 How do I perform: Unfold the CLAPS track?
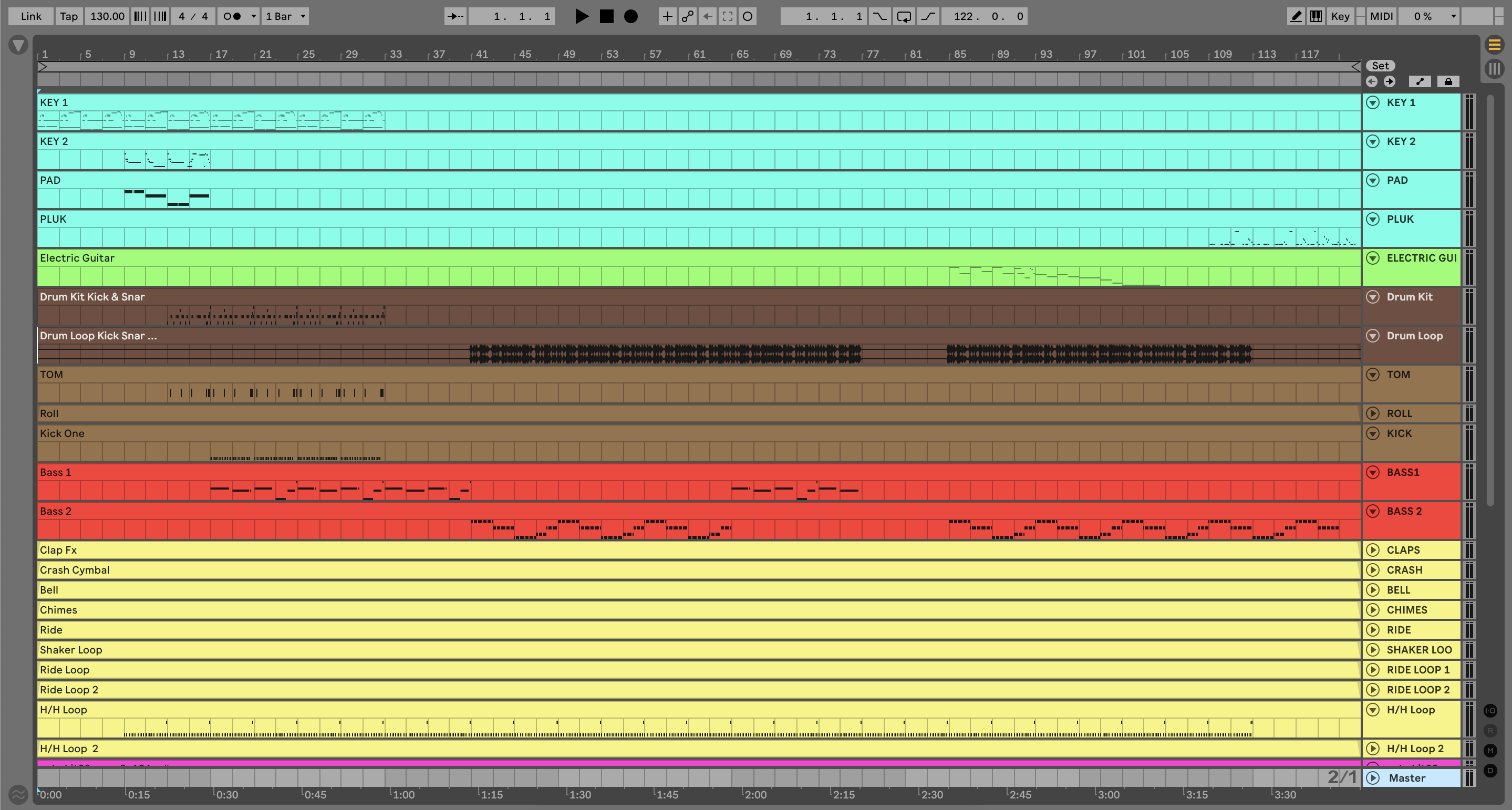1372,550
